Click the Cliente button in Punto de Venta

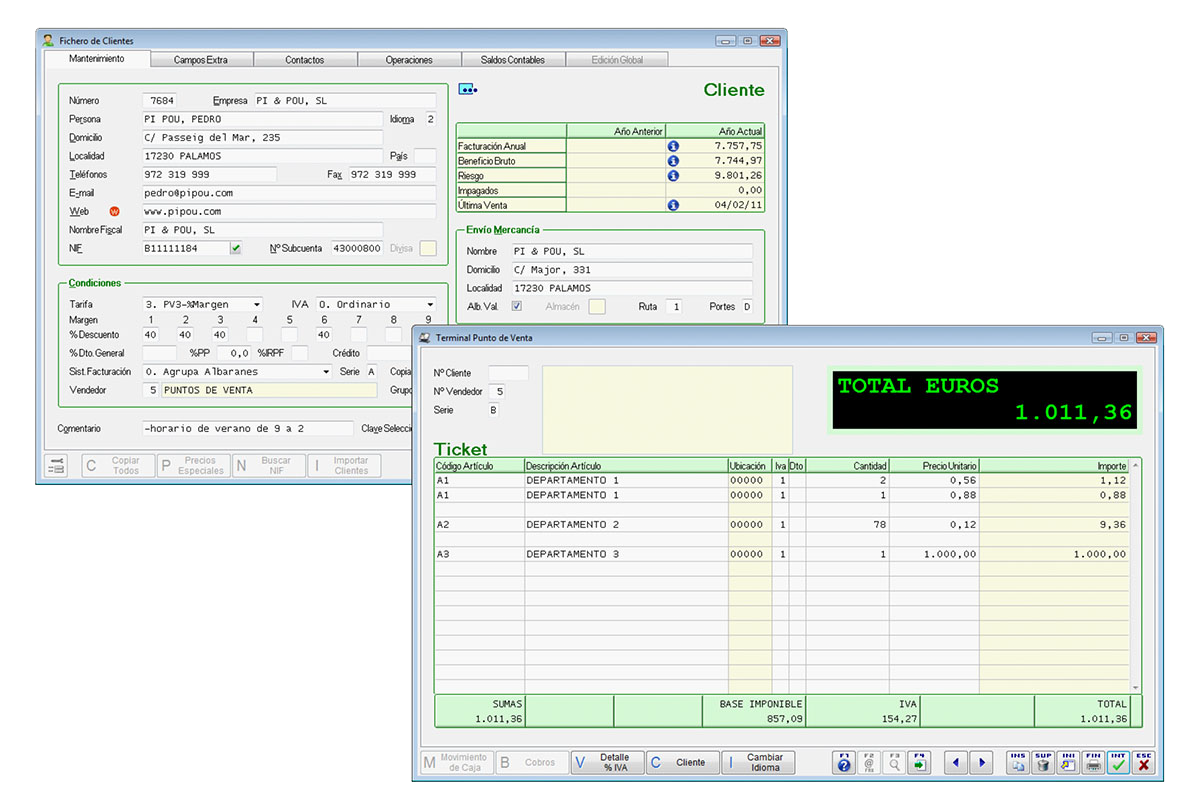pos(682,762)
